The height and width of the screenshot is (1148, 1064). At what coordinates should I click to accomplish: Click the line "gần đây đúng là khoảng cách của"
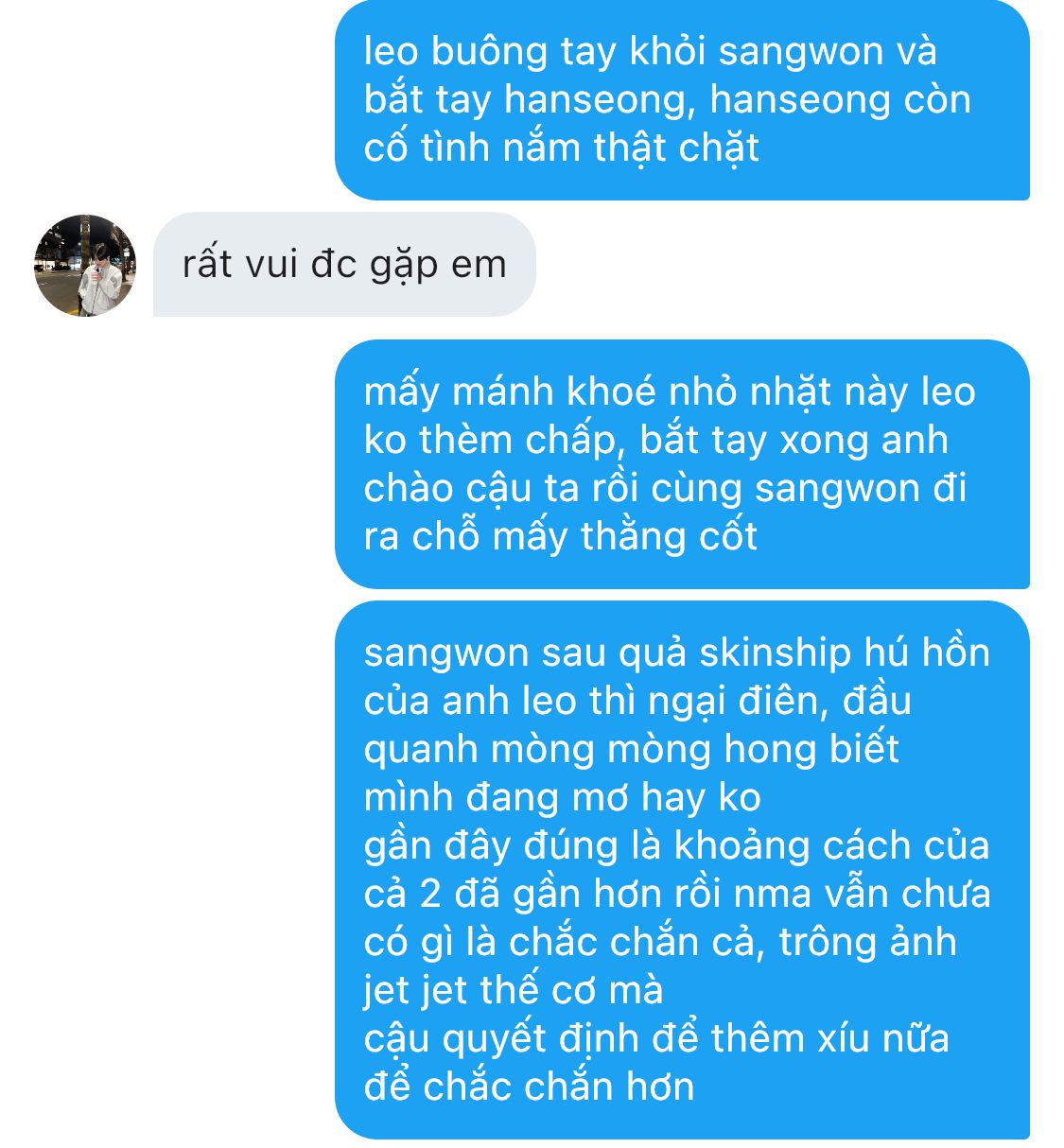pyautogui.click(x=676, y=845)
